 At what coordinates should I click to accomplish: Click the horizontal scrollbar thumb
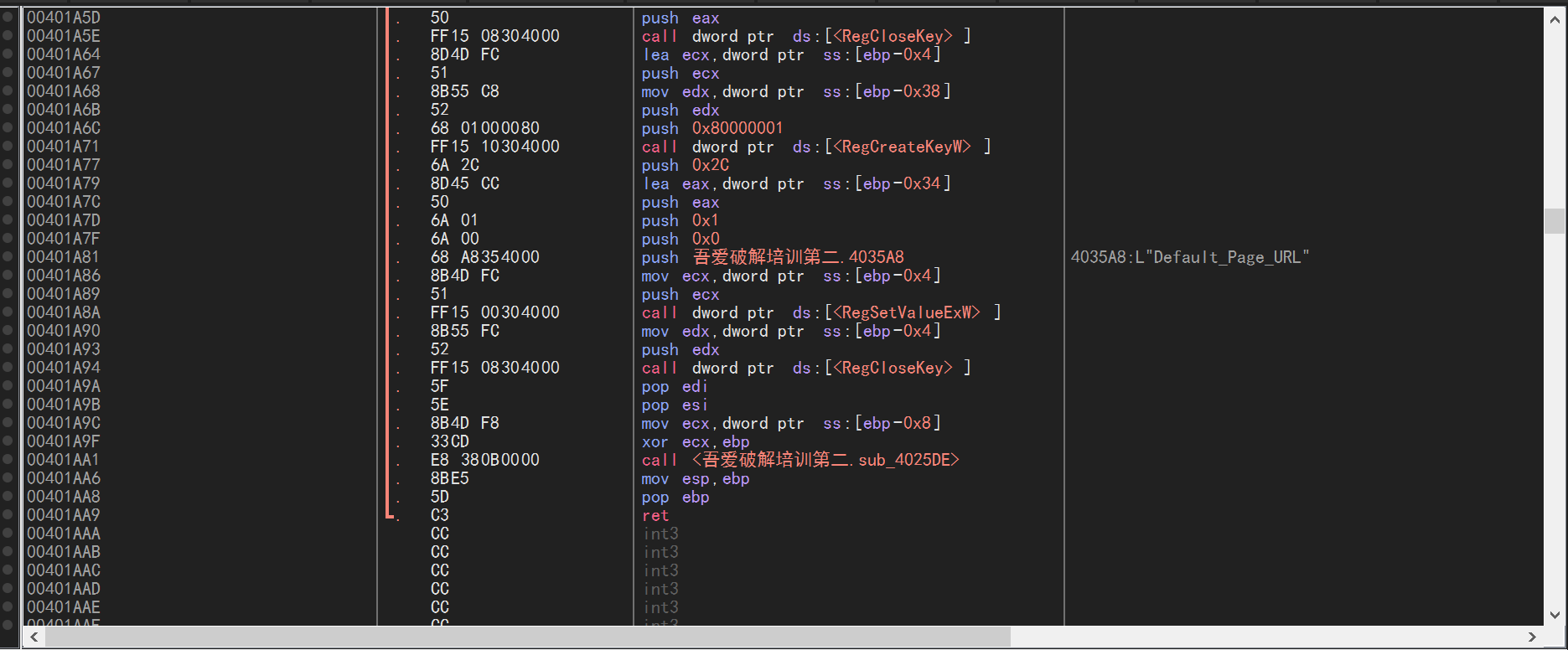tap(528, 637)
